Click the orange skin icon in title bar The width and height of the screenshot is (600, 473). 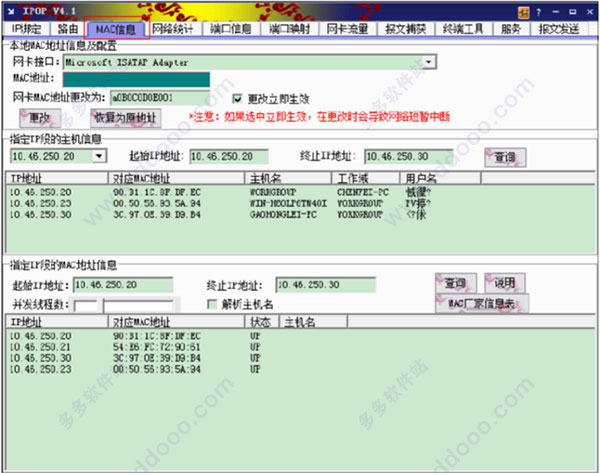[x=523, y=13]
